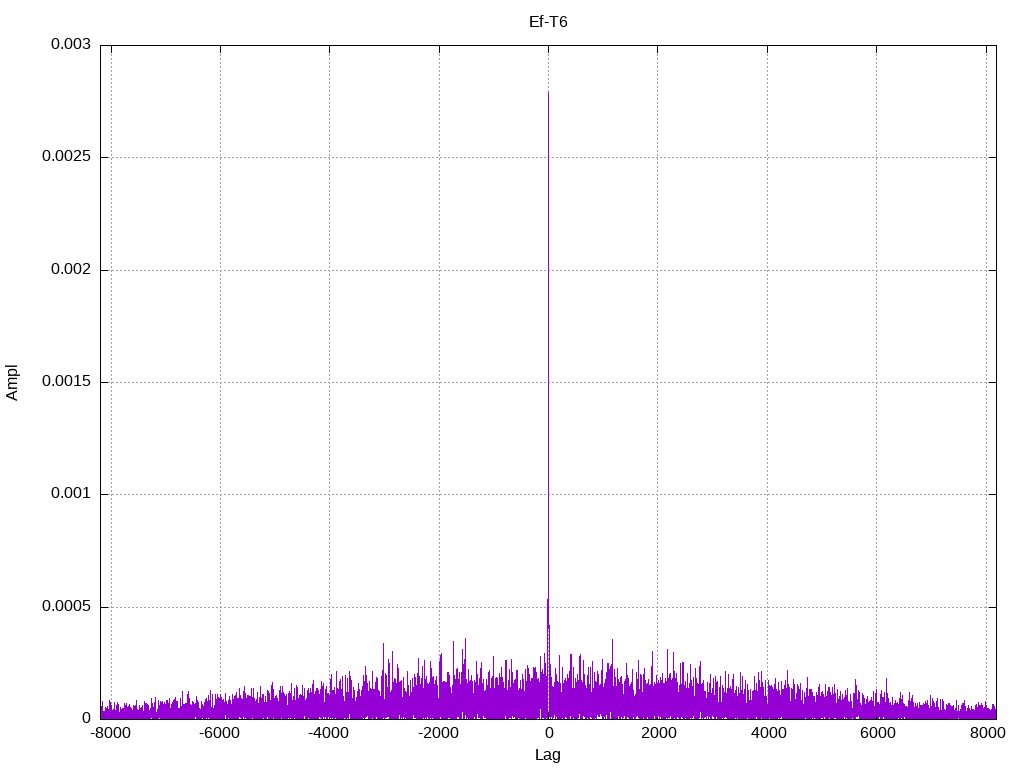Click the tall central spike at lag 0
The image size is (1024, 768).
pyautogui.click(x=548, y=405)
